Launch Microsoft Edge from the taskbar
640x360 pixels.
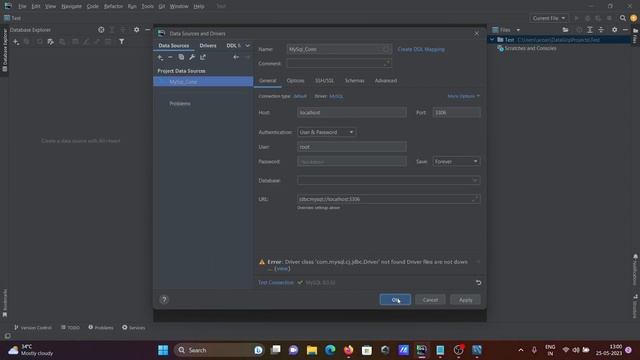click(x=330, y=350)
